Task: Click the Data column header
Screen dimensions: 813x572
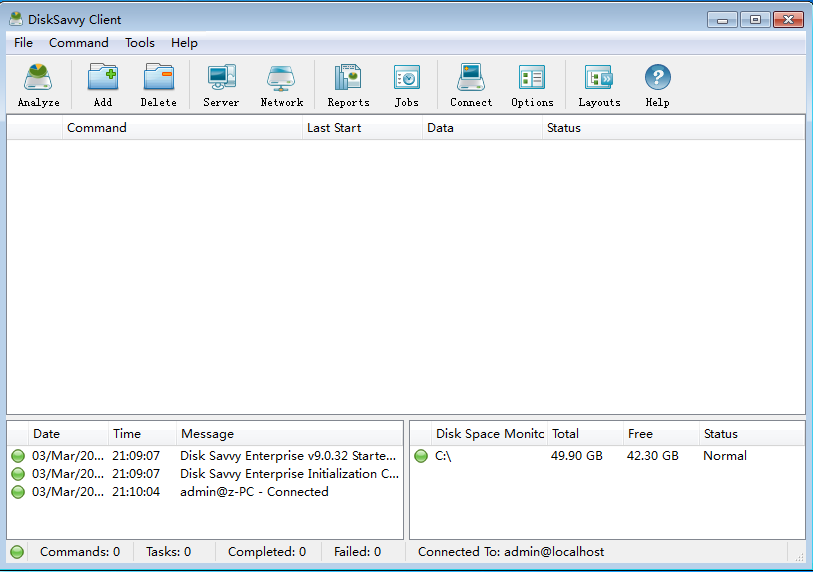Action: tap(482, 128)
